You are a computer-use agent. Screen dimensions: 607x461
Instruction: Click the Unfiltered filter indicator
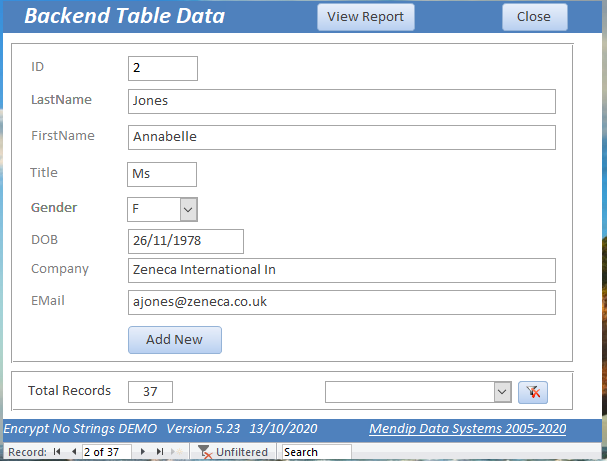233,452
